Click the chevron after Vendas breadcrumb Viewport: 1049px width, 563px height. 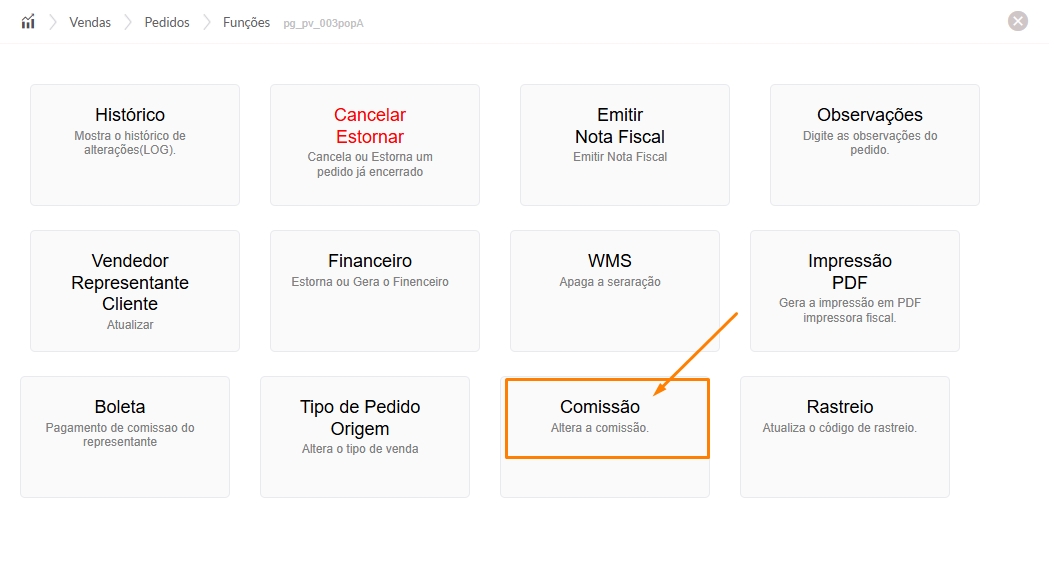(128, 22)
